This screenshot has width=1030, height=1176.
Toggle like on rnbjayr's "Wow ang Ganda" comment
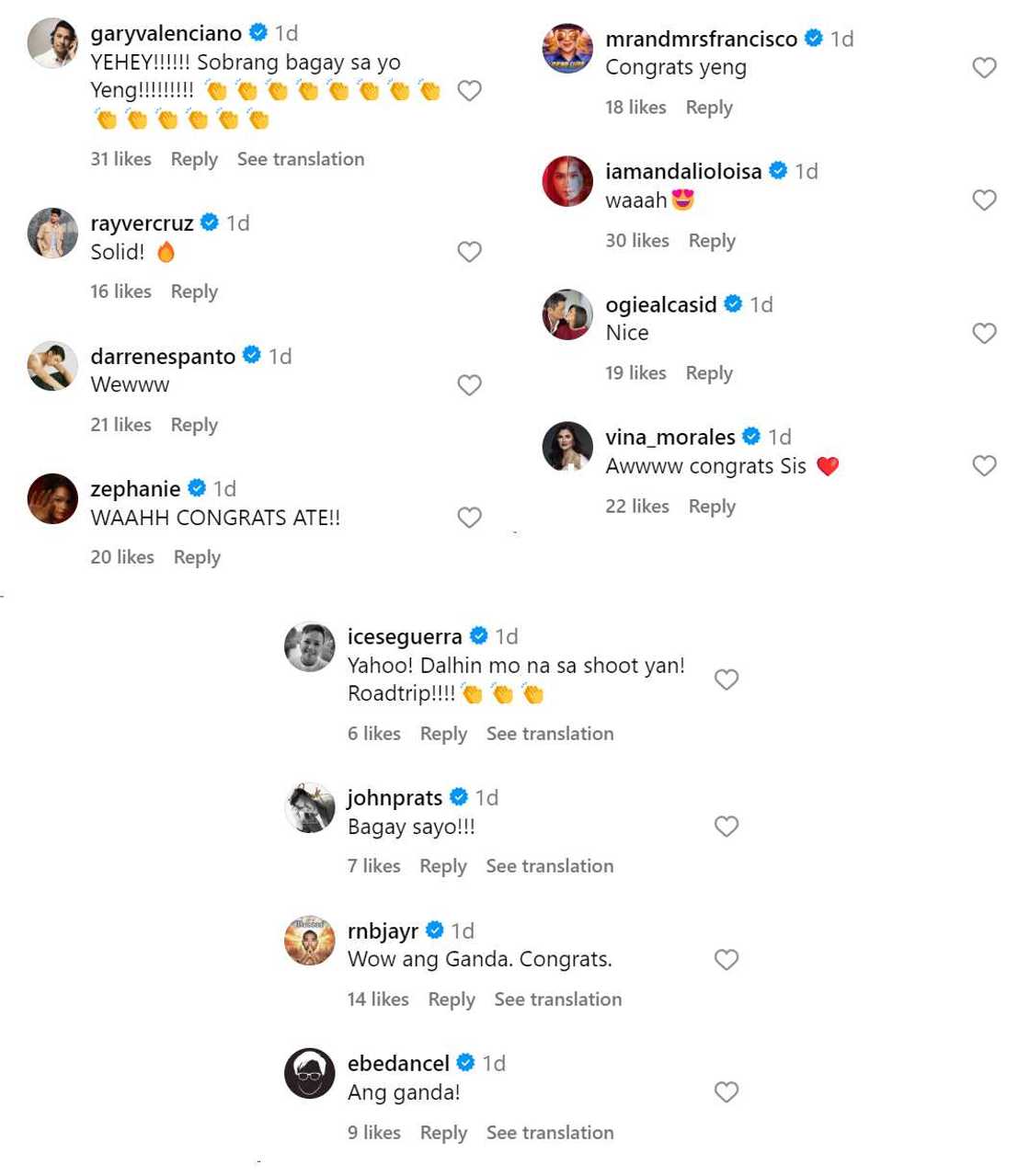pyautogui.click(x=727, y=960)
